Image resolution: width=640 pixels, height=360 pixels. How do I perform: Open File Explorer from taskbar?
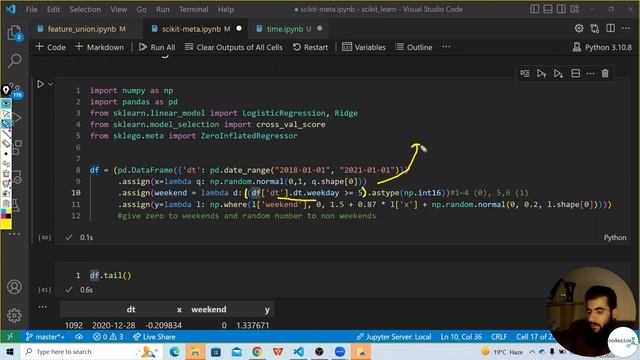195,351
